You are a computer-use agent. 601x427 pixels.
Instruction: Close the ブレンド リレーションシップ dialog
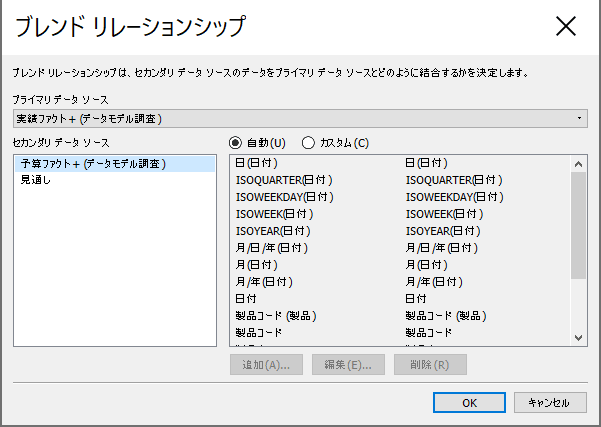pyautogui.click(x=566, y=26)
